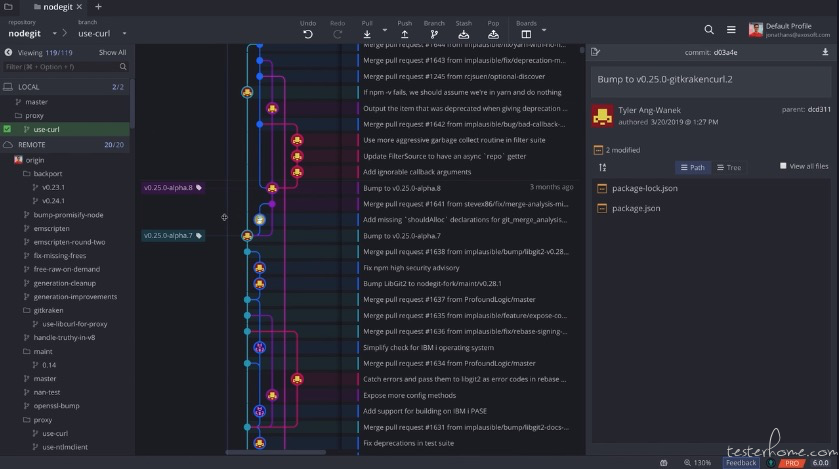Click the Stash icon
The image size is (839, 469).
pyautogui.click(x=464, y=34)
